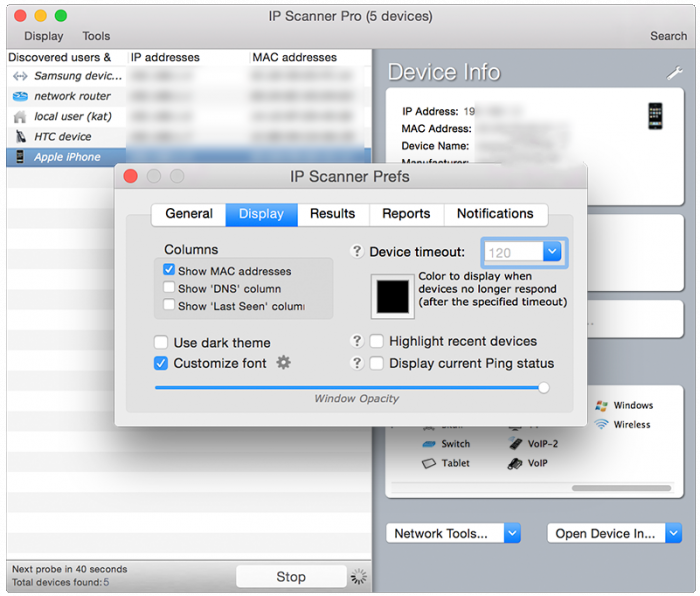Select the VoIP device type icon
Viewport: 700px width, 596px height.
515,463
